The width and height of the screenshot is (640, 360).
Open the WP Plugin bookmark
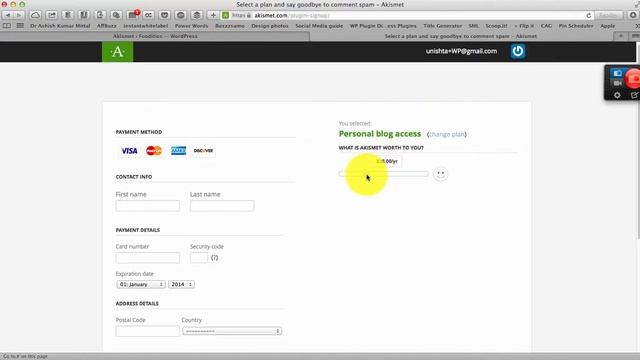click(383, 26)
